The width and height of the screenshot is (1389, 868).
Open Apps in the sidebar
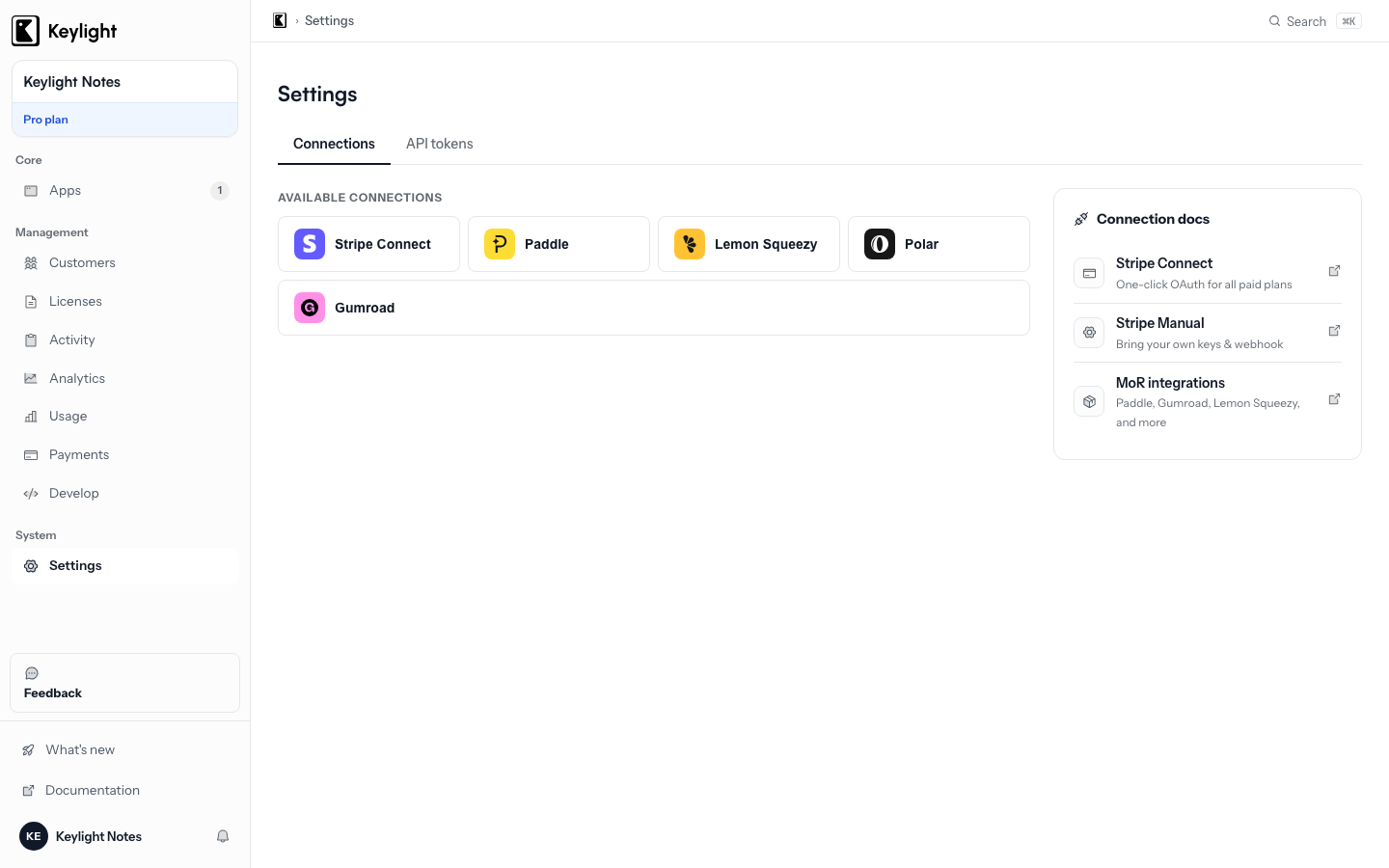[124, 191]
